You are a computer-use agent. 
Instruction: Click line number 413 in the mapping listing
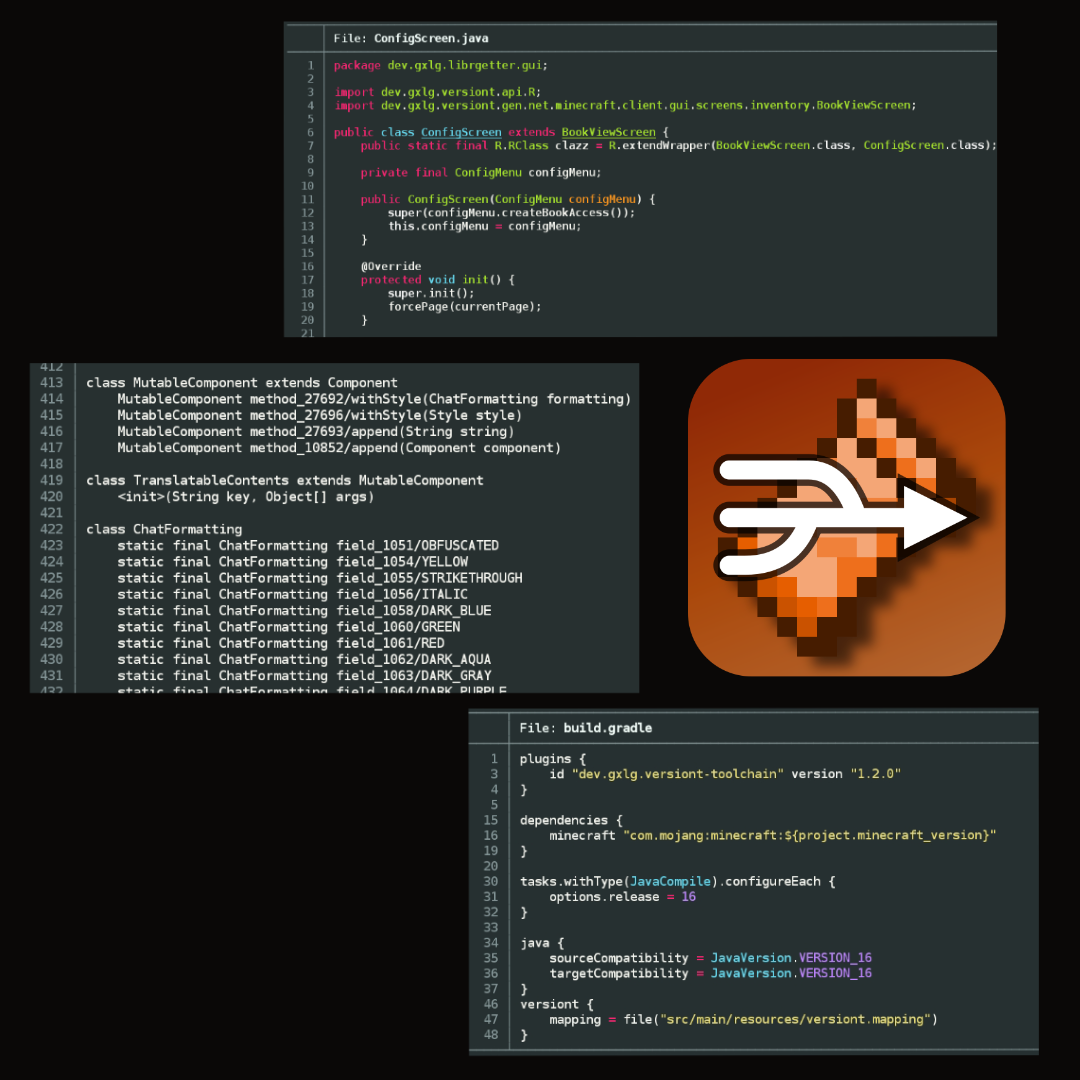(x=51, y=383)
